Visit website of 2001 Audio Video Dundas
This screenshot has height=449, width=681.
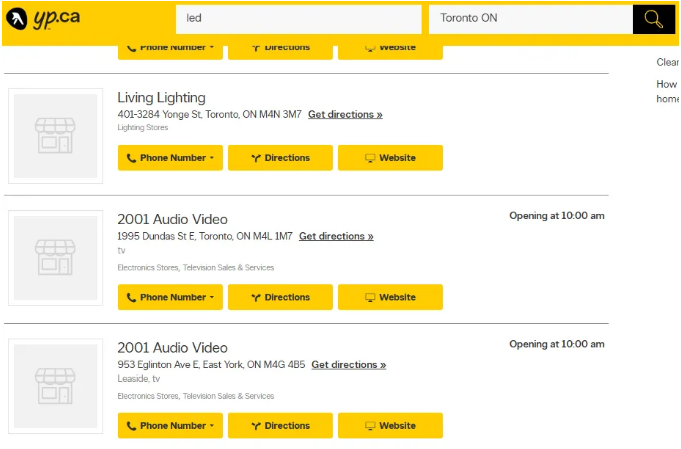(390, 297)
